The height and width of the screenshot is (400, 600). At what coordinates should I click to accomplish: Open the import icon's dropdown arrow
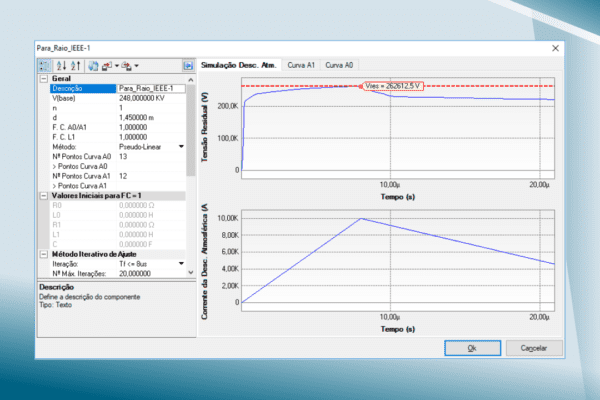click(136, 66)
